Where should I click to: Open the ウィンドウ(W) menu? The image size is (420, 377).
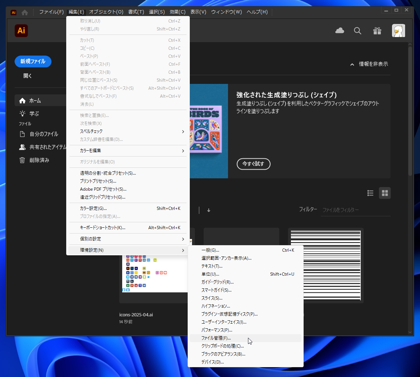click(x=226, y=12)
